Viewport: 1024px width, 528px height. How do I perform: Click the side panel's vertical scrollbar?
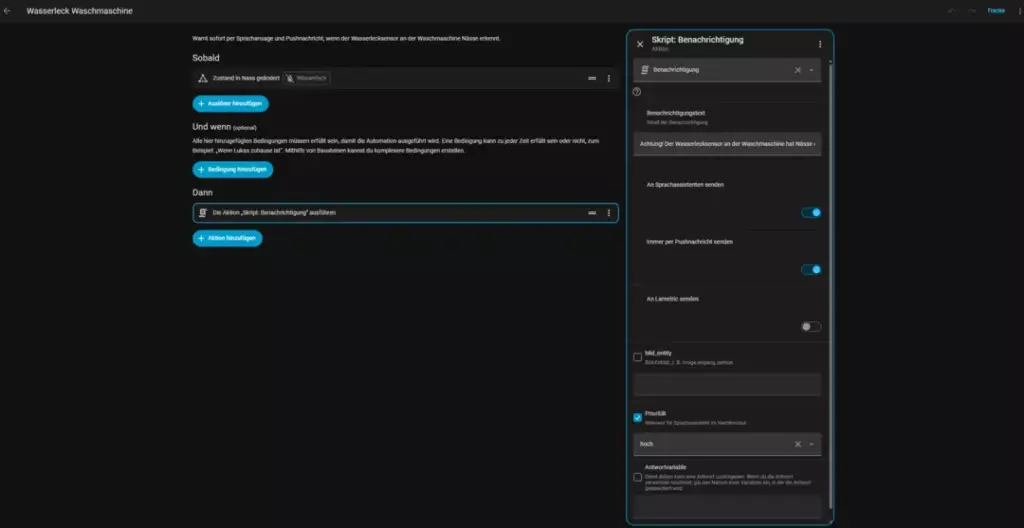831,284
